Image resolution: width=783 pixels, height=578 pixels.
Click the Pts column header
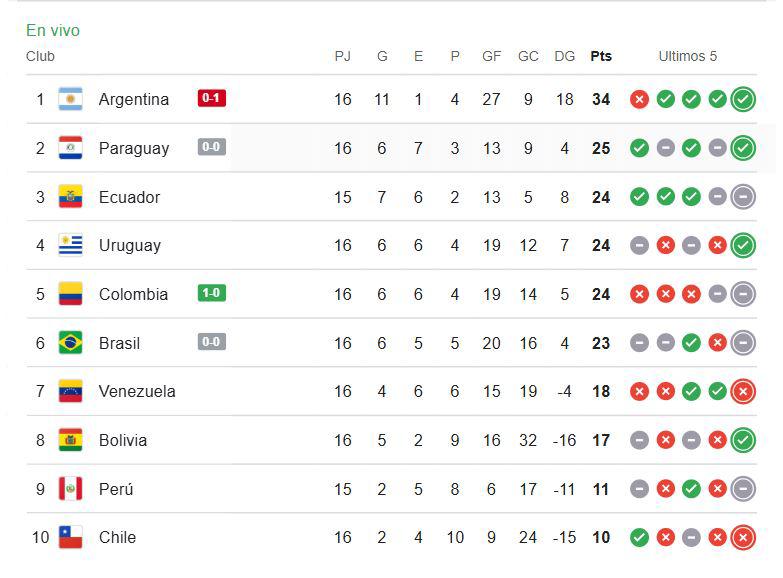click(x=601, y=56)
